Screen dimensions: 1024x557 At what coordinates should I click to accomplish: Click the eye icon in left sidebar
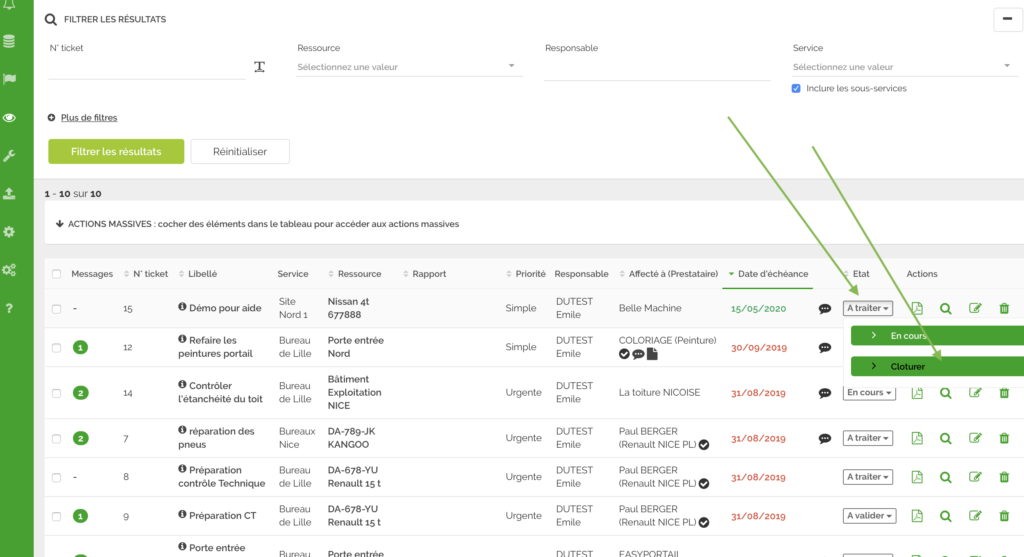9,118
